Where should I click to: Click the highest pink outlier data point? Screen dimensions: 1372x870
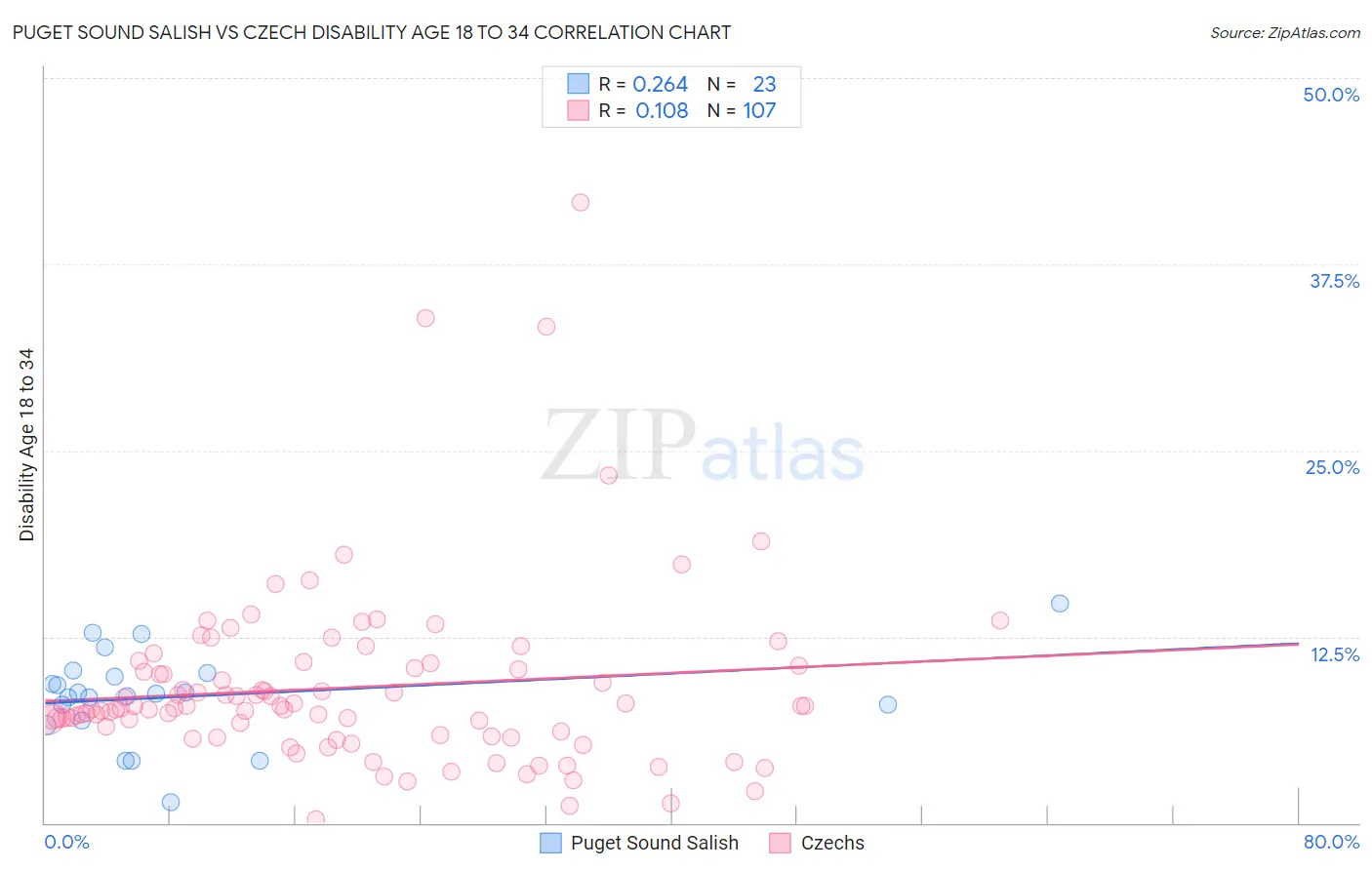[581, 203]
